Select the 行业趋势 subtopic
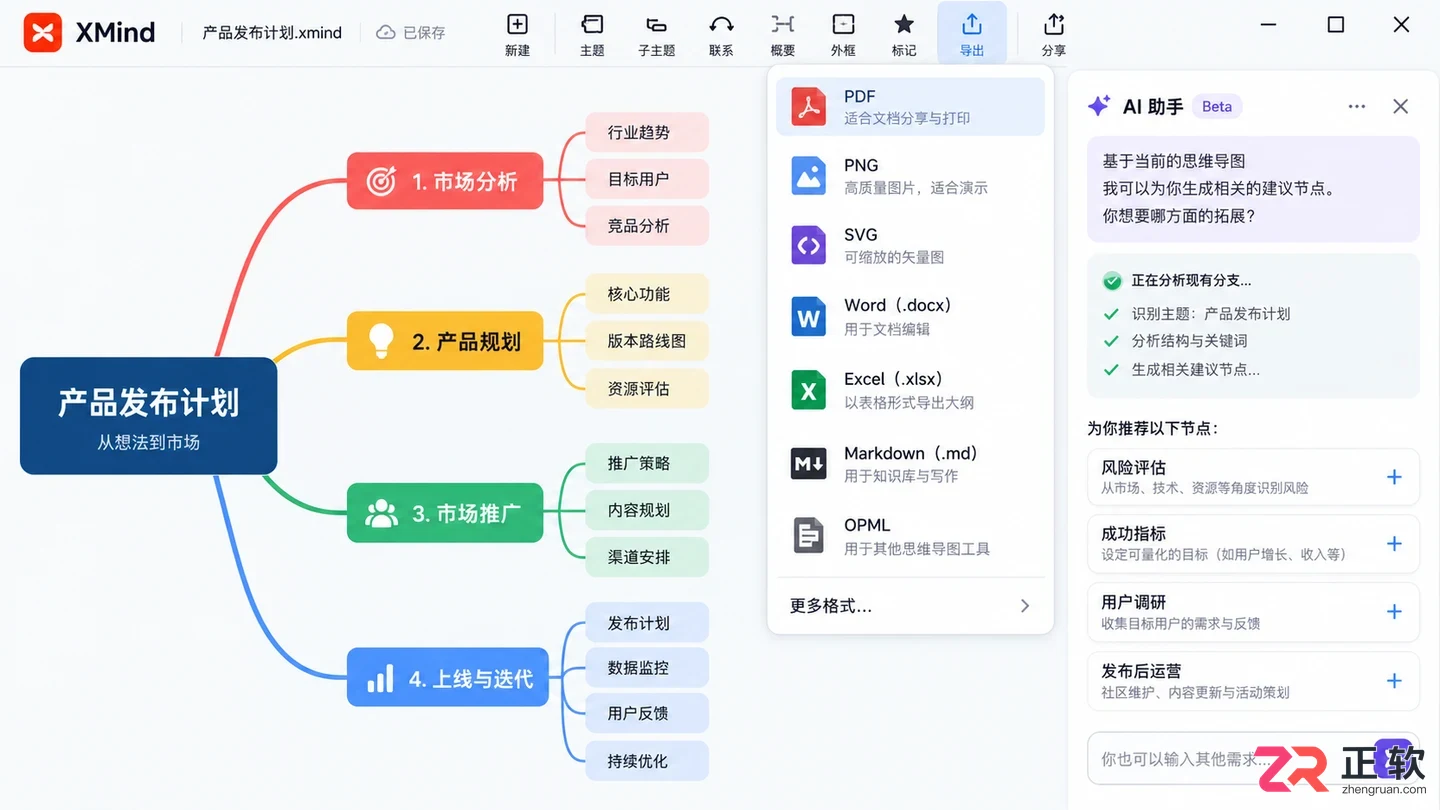This screenshot has height=810, width=1440. pos(647,133)
